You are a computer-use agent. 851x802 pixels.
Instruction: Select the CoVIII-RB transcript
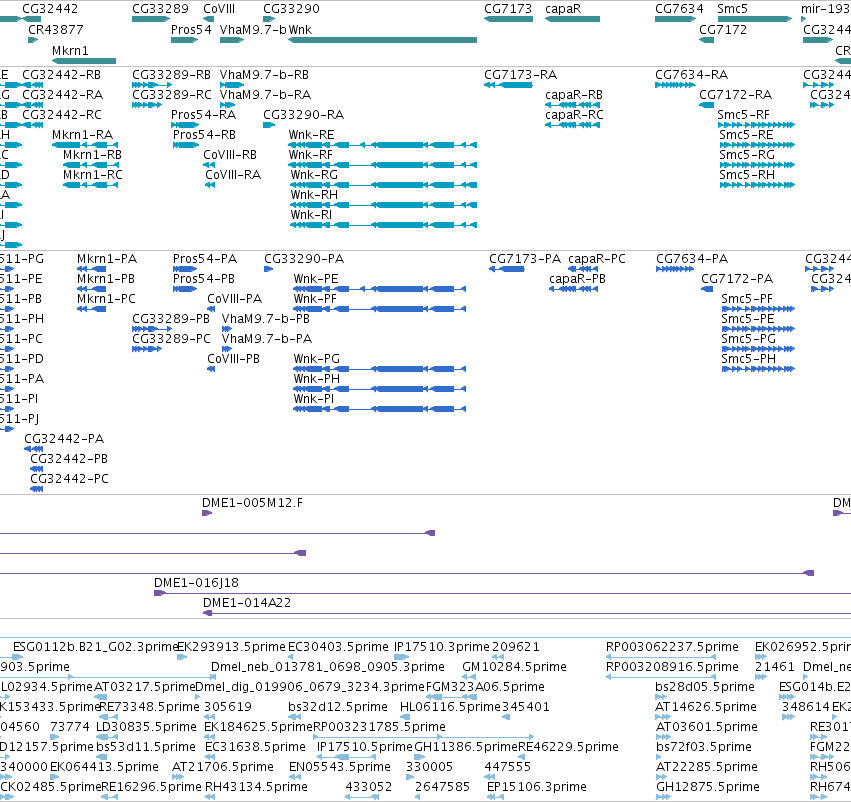click(x=209, y=165)
